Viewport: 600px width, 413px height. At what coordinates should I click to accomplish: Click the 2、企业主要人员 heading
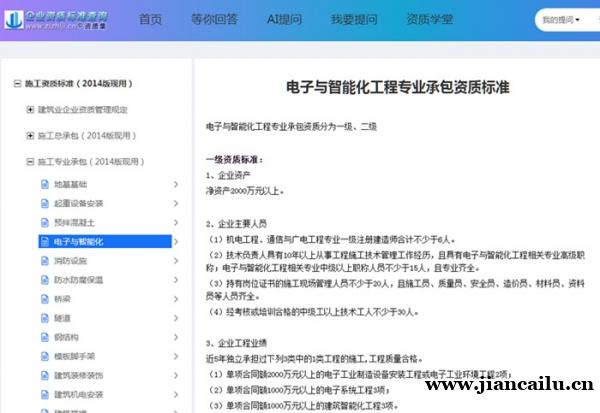pyautogui.click(x=236, y=224)
